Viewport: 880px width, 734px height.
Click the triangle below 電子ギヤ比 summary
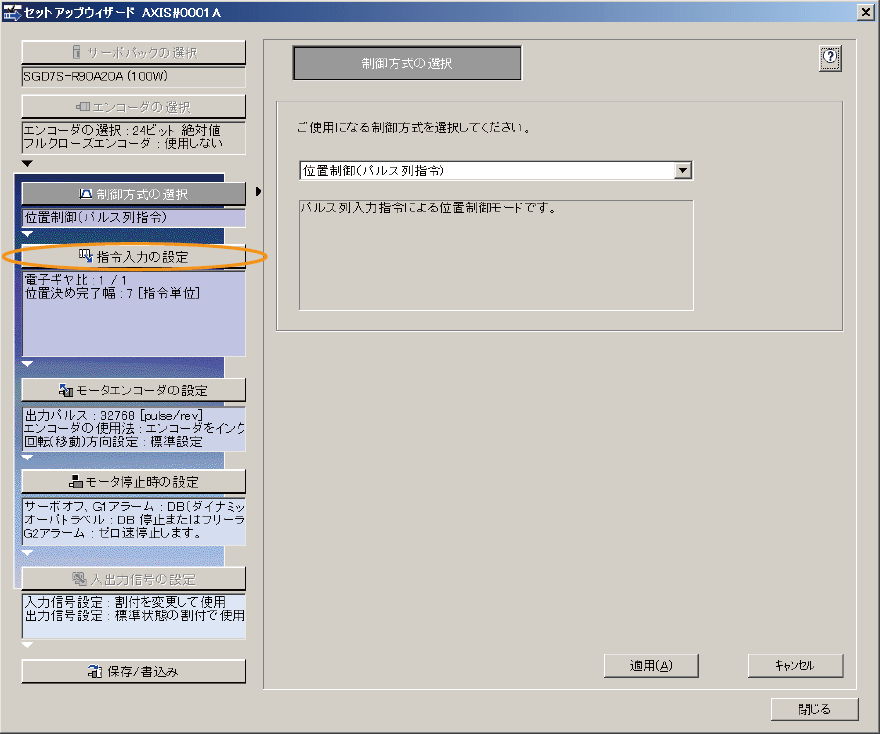27,364
